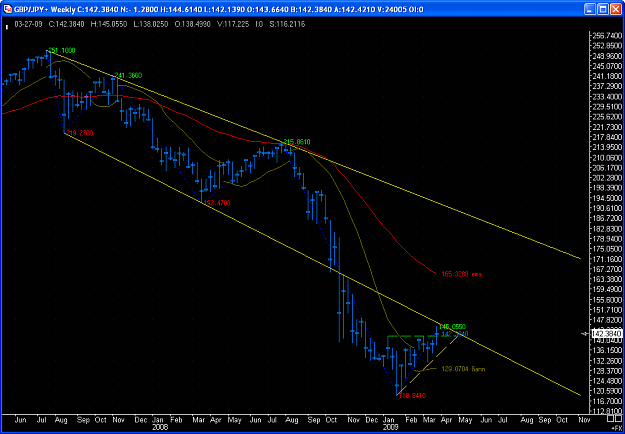Click the L:138.0250 value in info bar
Viewport: 625px width, 434px height.
click(x=150, y=24)
